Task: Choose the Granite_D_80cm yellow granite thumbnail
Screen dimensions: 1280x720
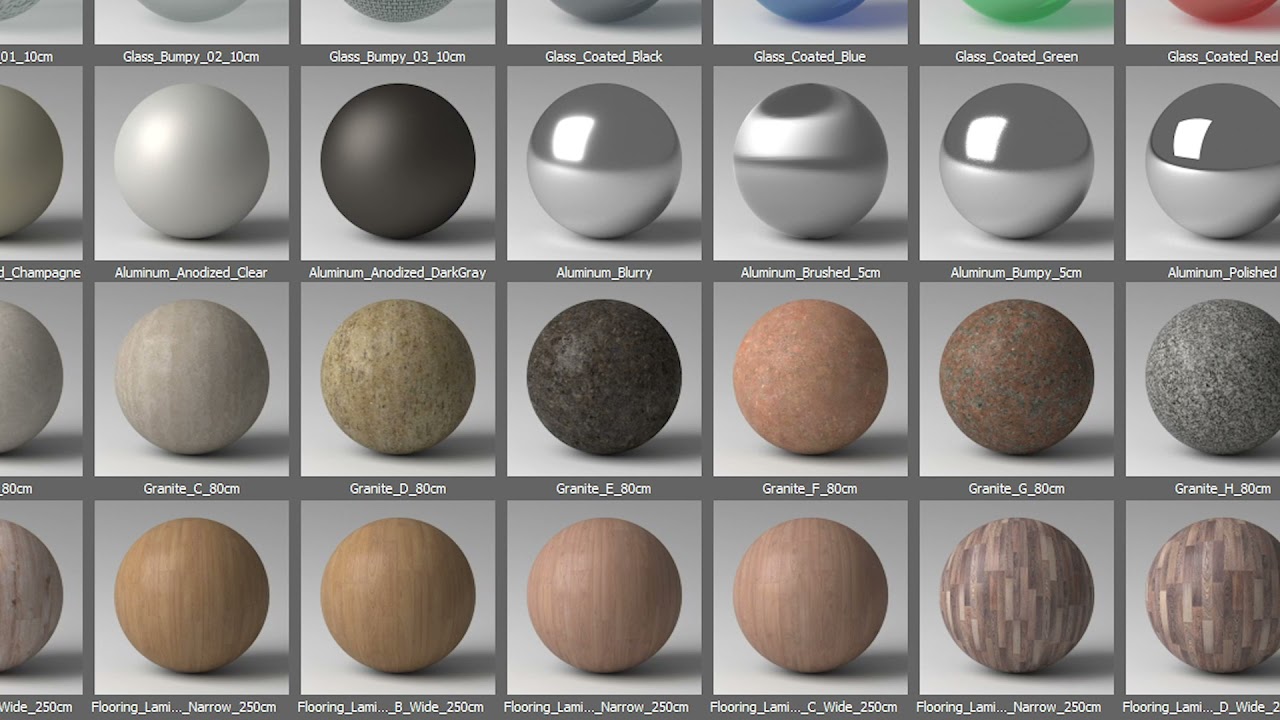Action: click(397, 379)
